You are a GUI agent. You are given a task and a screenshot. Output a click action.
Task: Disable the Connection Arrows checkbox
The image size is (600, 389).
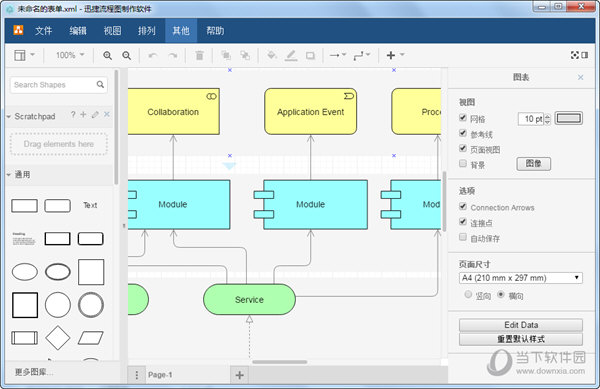463,207
